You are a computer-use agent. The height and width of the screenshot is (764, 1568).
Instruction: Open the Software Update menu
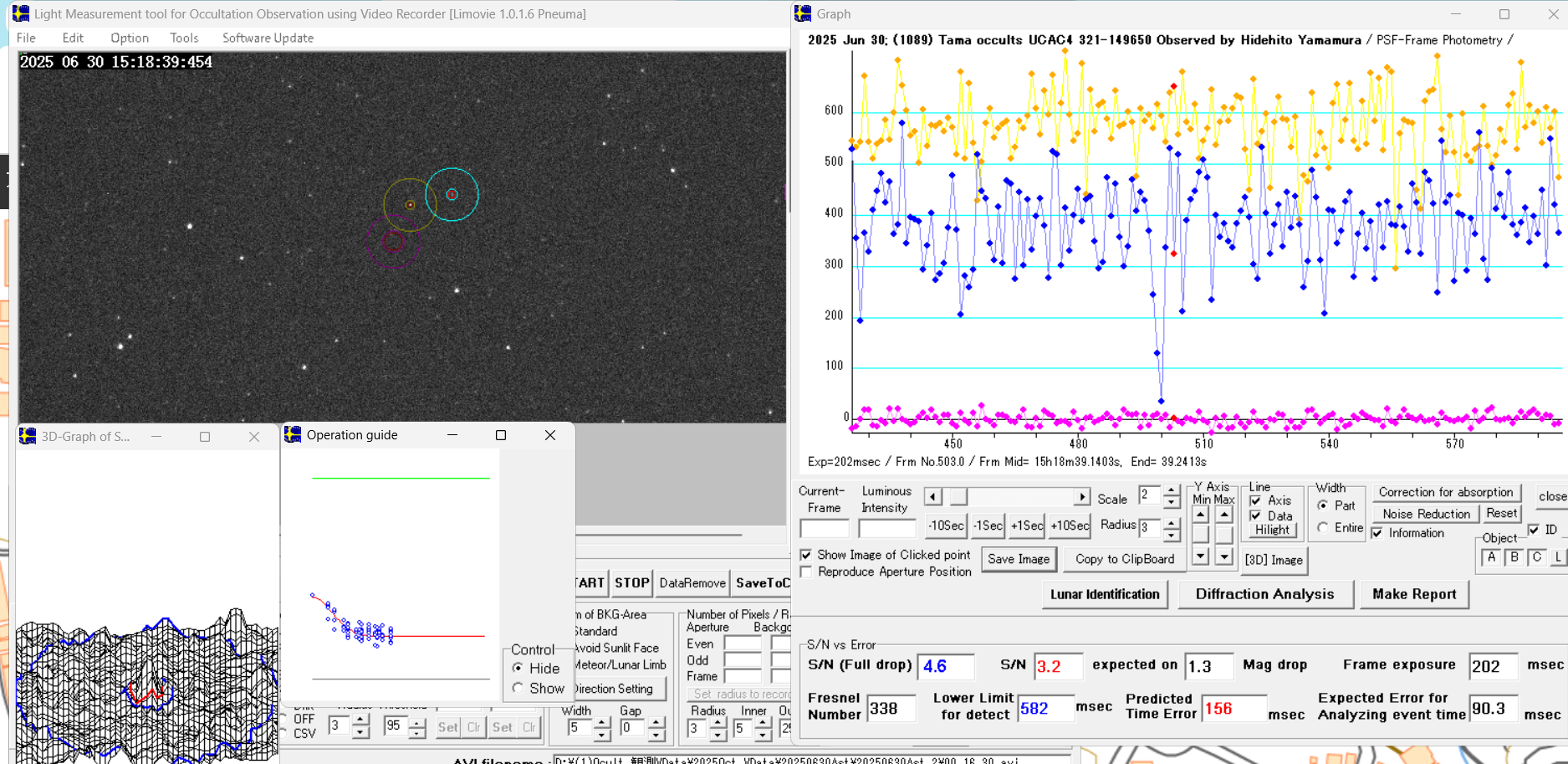(268, 38)
